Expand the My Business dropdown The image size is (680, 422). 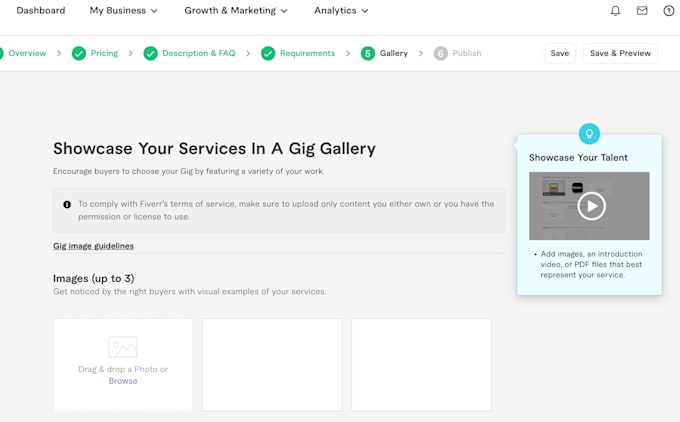click(124, 10)
